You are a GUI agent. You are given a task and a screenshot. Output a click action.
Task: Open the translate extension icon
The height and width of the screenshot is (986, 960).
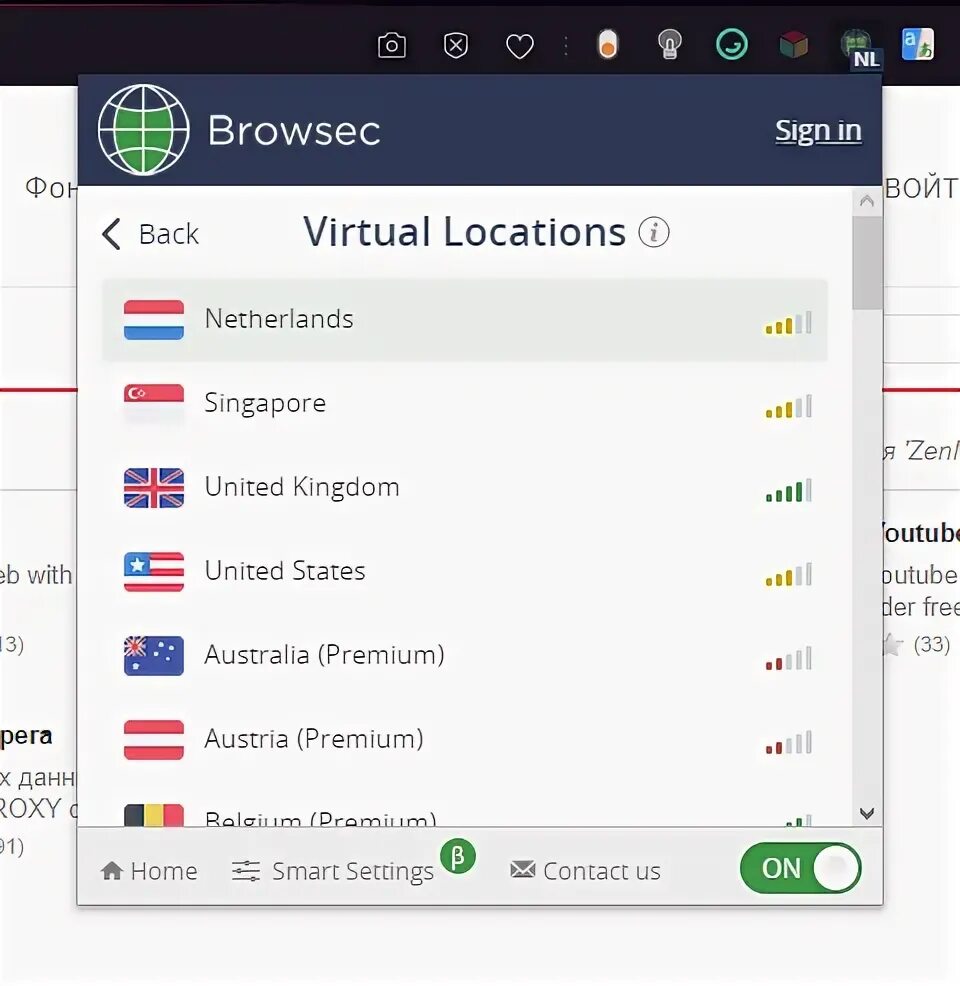[917, 45]
